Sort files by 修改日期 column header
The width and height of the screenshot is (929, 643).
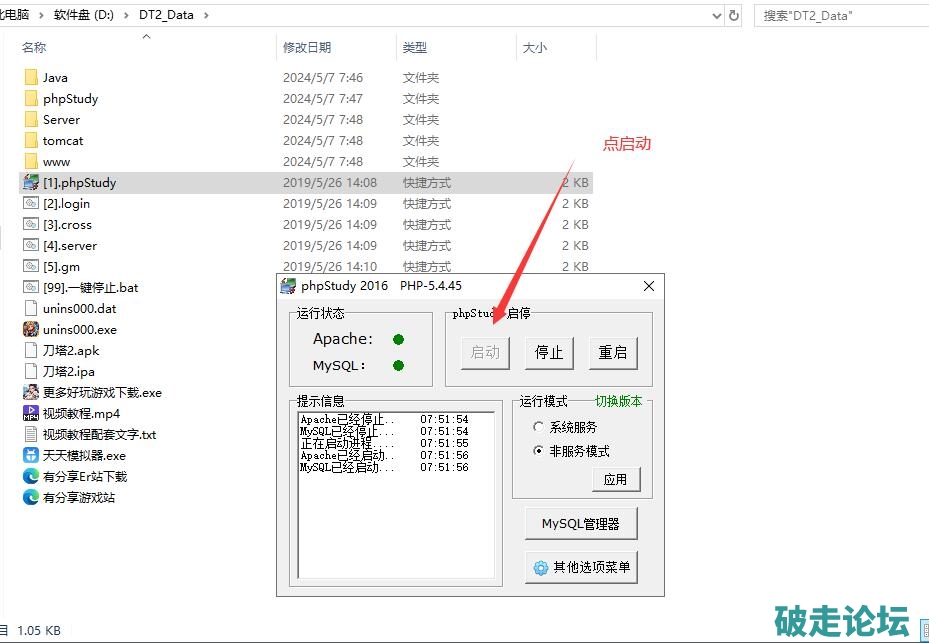tap(307, 47)
